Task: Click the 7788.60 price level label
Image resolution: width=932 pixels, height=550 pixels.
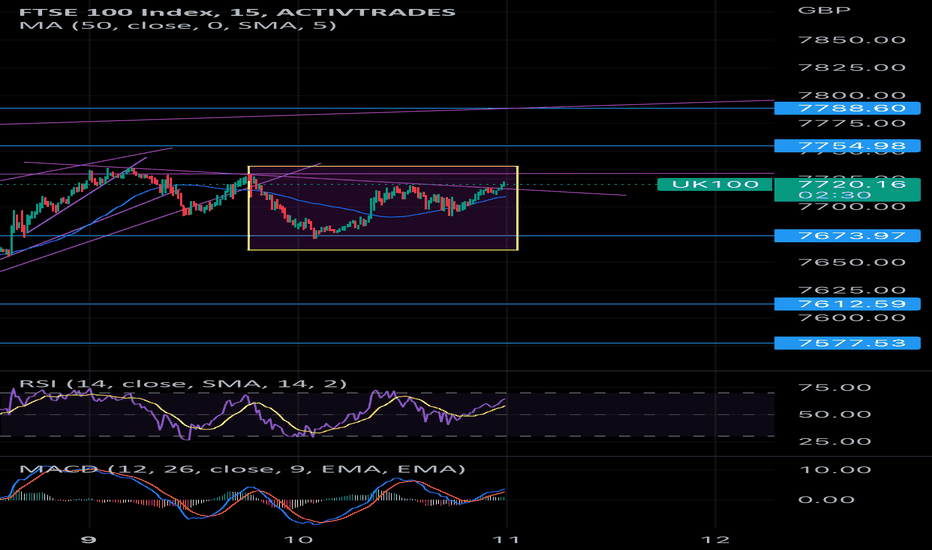Action: 848,108
